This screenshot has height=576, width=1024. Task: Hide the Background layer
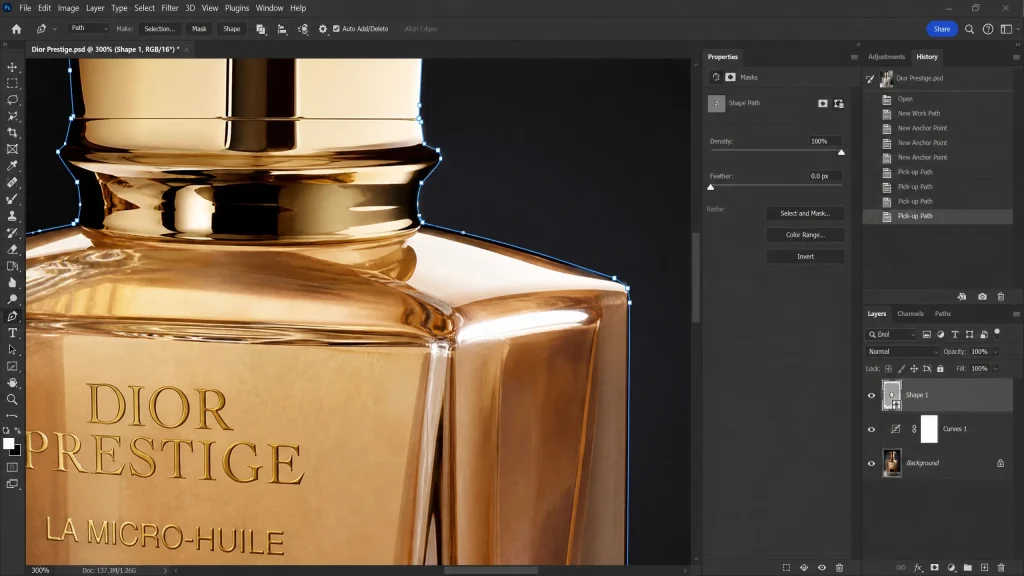871,463
